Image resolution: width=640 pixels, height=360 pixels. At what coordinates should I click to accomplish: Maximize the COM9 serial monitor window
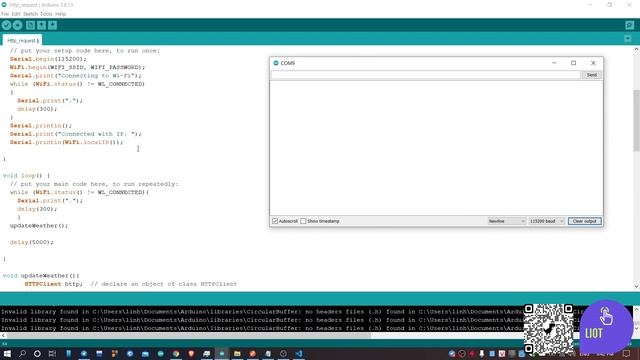click(x=573, y=63)
